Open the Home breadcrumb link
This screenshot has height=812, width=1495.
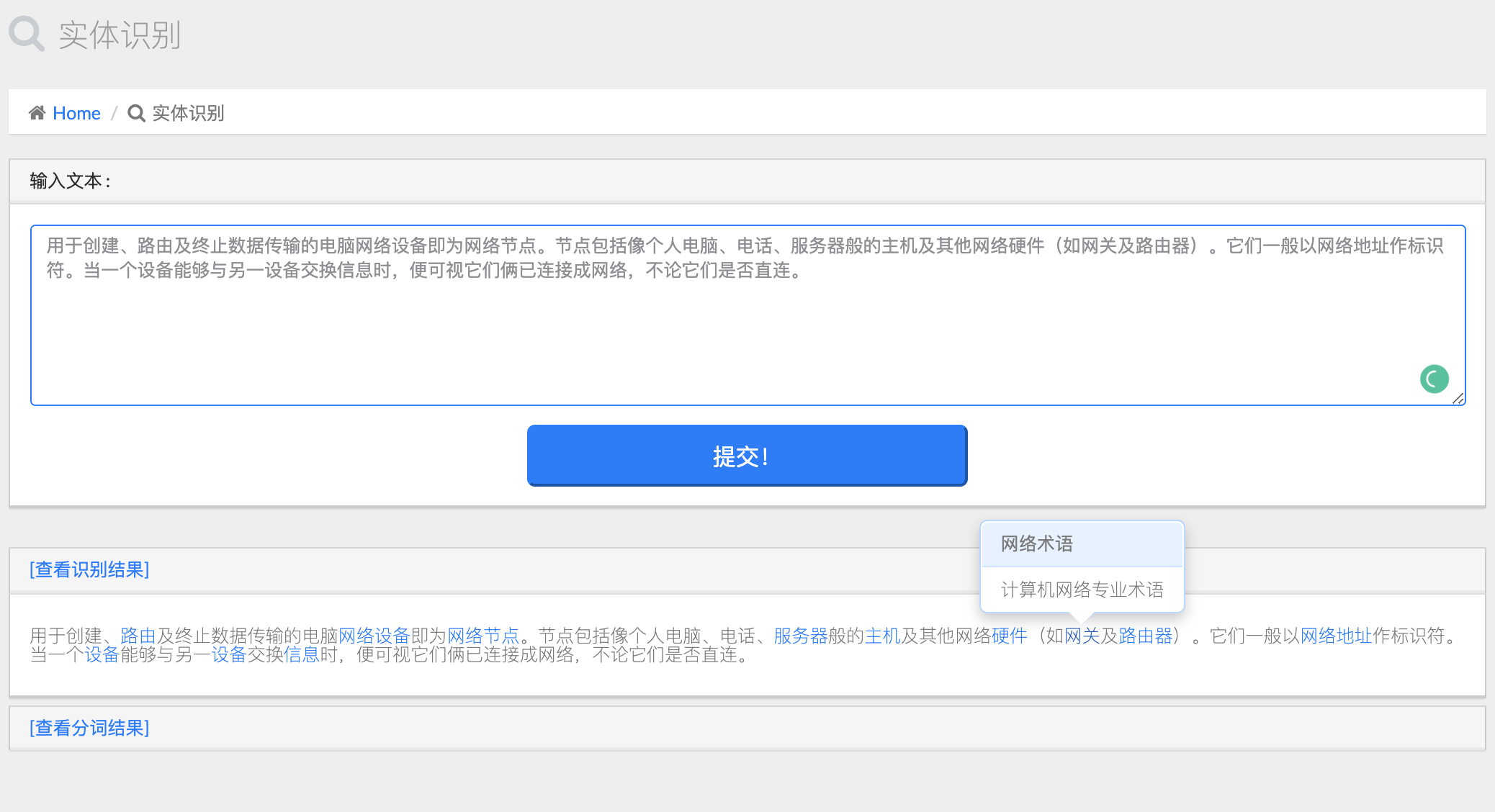76,113
